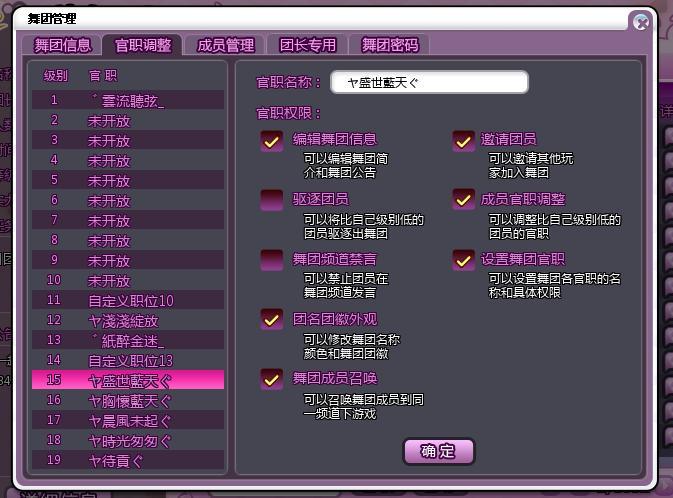Image resolution: width=673 pixels, height=498 pixels.
Task: Uncheck the 编辑舞团信息 permission checkbox
Action: (271, 141)
